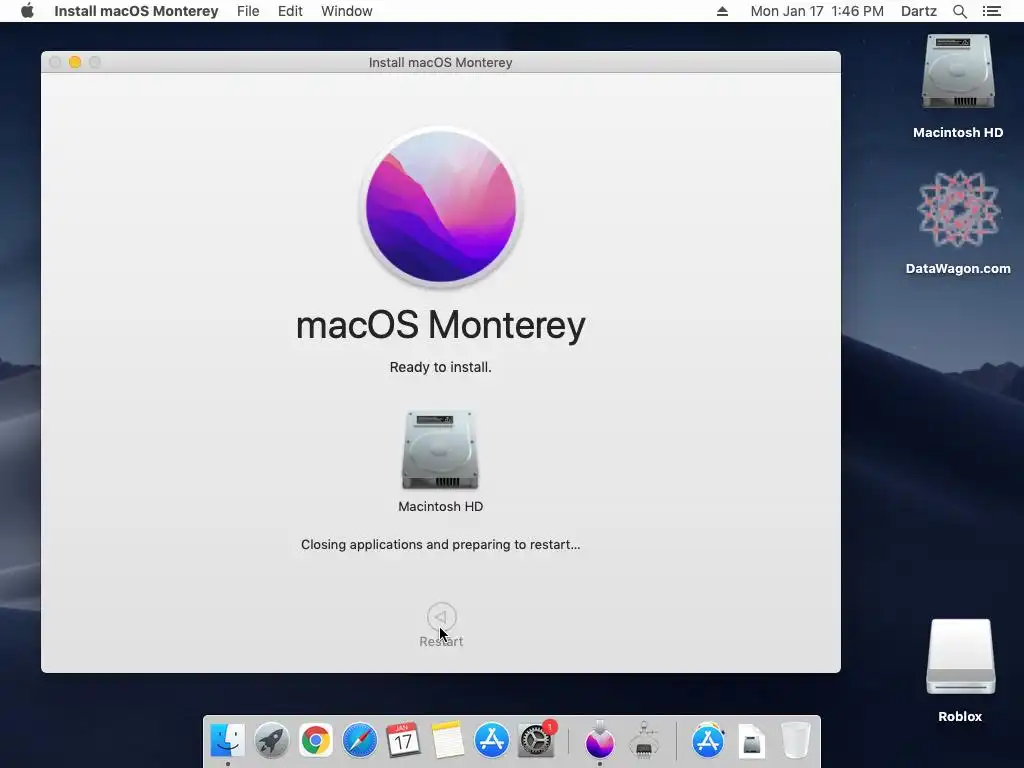
Task: Select the DataWagon.com desktop icon
Action: click(x=958, y=209)
